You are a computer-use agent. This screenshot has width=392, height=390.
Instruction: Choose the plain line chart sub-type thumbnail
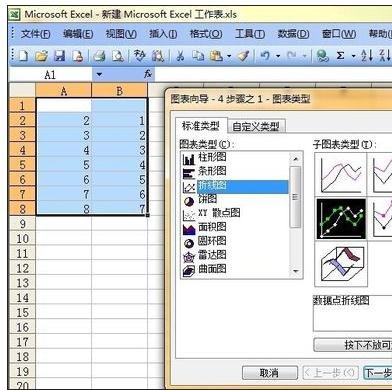(341, 175)
